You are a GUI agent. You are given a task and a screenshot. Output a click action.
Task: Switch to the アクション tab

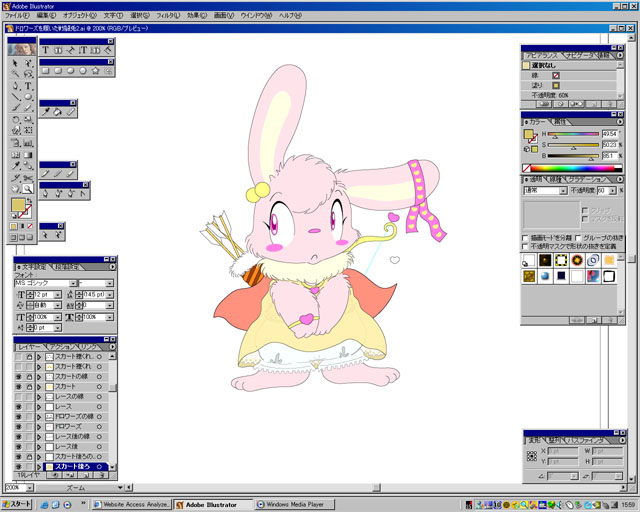coord(62,347)
